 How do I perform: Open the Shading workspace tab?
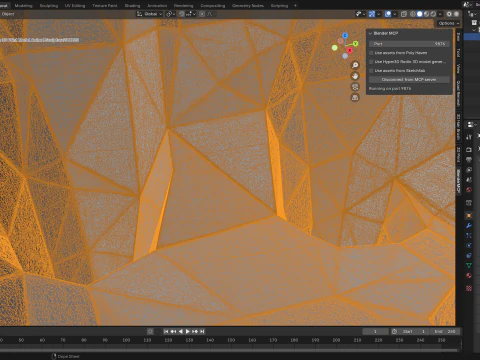click(132, 6)
